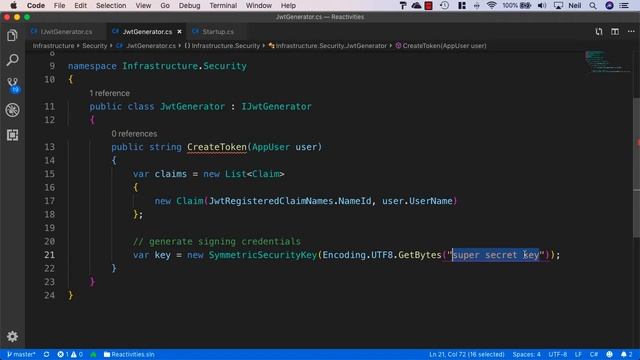Change file encoding via UTF-8
This screenshot has width=640, height=360.
558,354
